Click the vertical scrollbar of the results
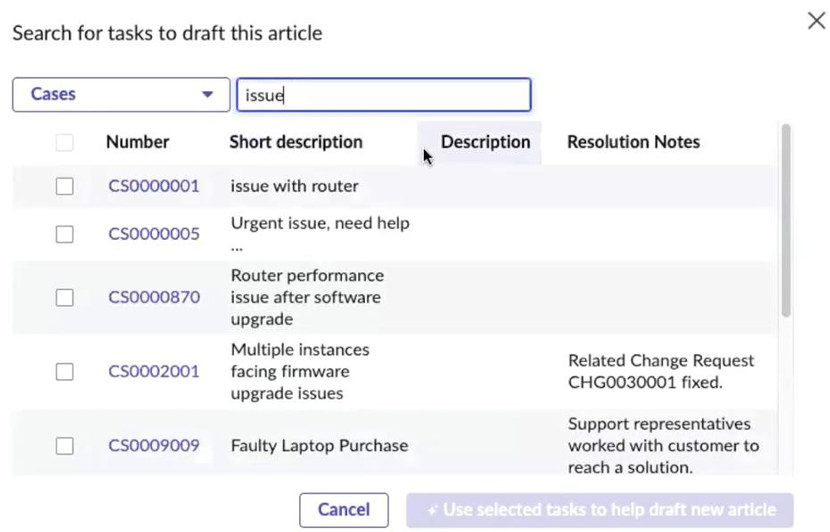830x532 pixels. click(786, 221)
